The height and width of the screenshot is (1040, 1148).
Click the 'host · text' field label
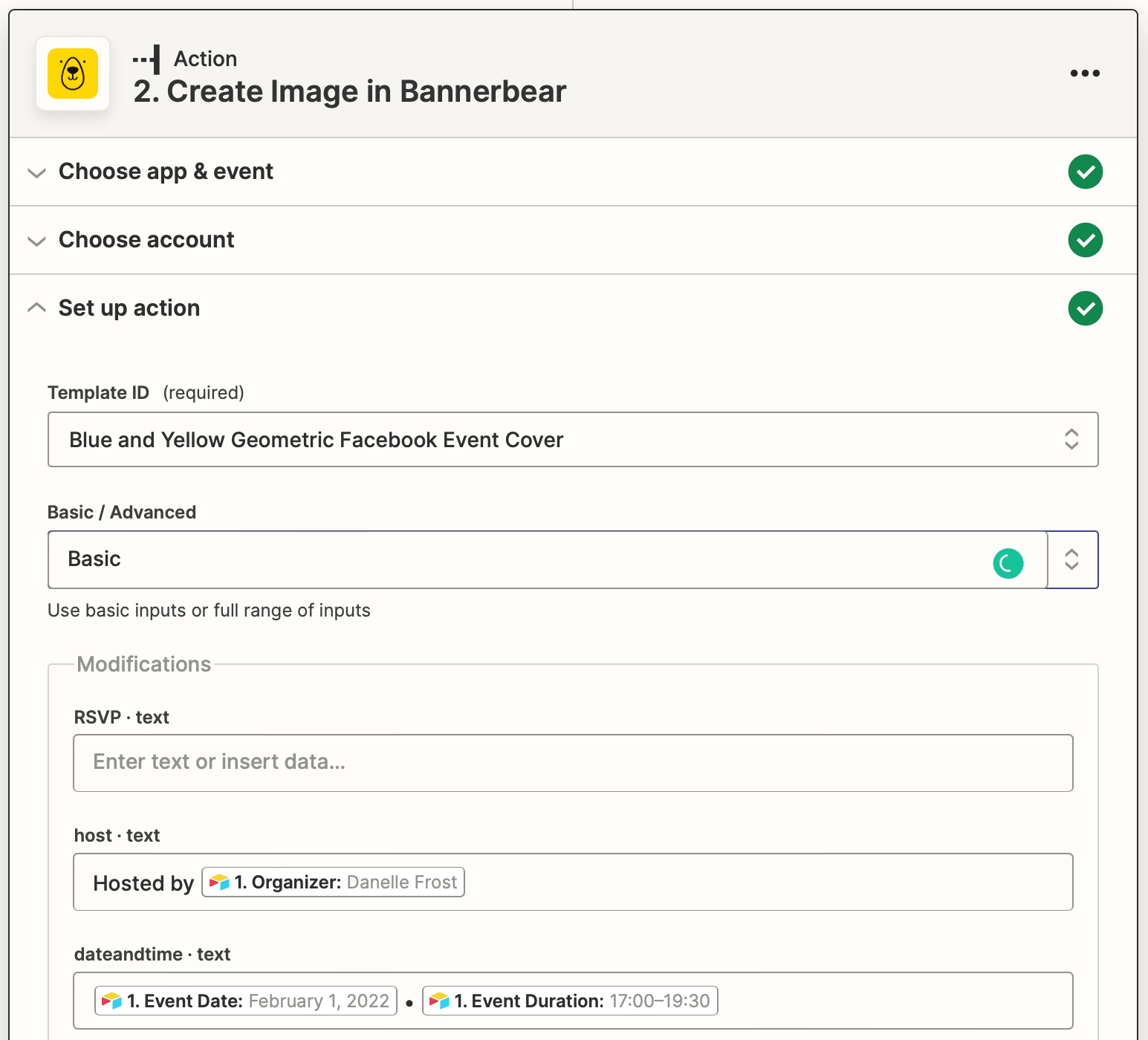117,836
